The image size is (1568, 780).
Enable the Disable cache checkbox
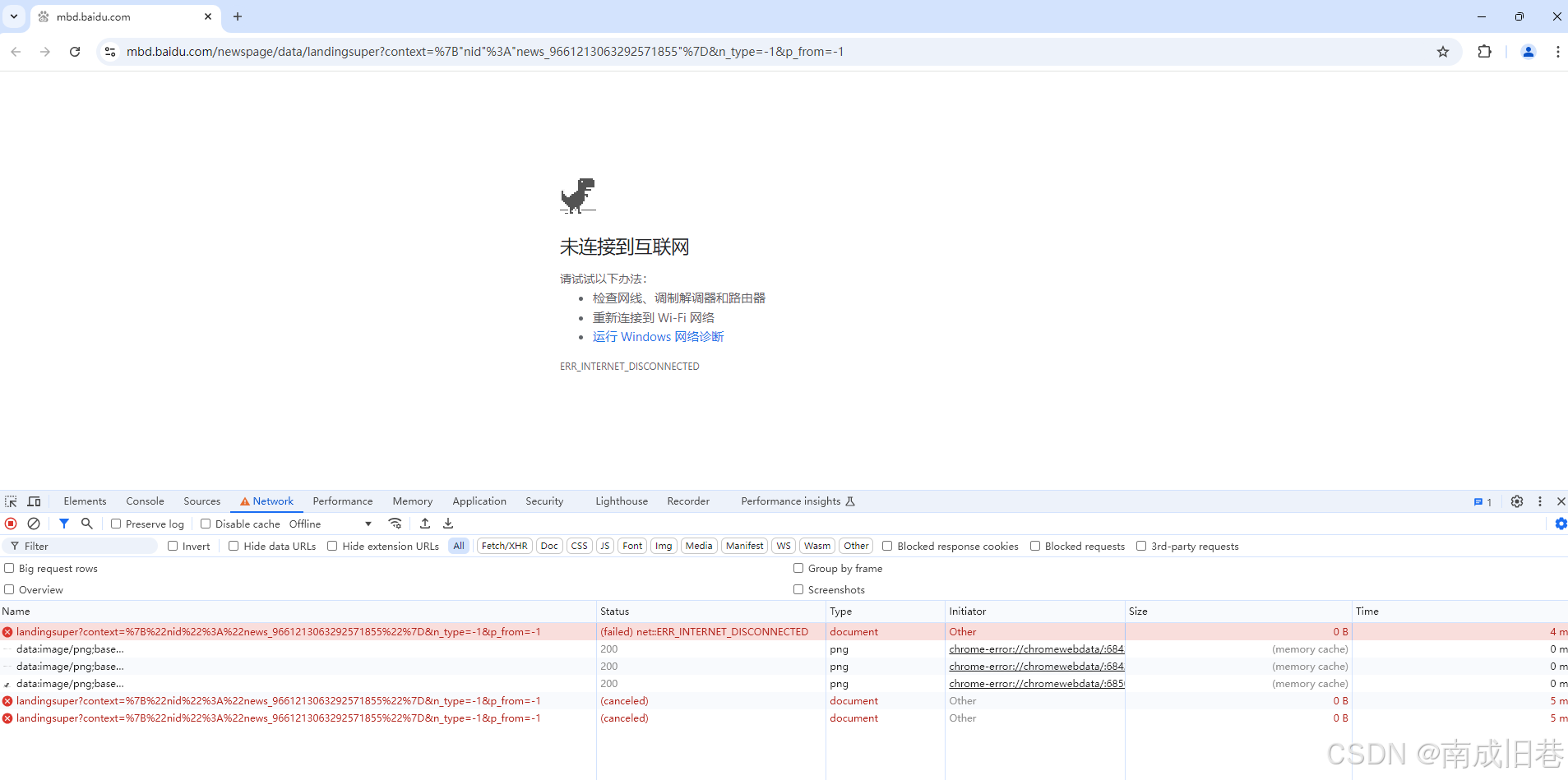pos(205,524)
